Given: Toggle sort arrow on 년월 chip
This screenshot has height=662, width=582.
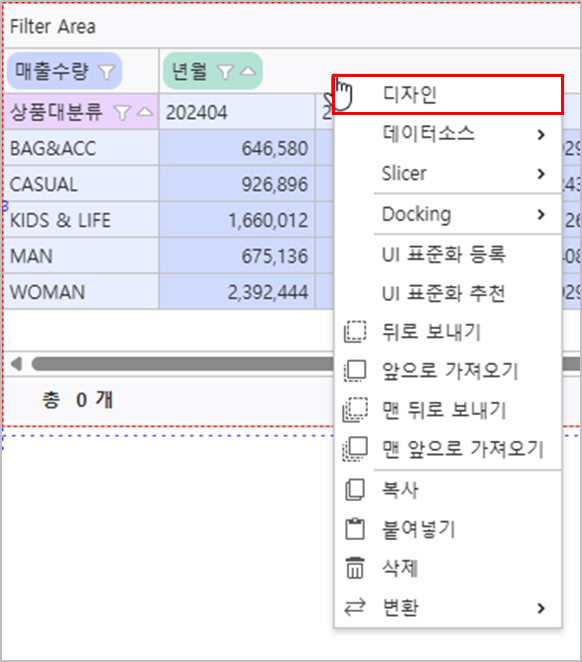Looking at the screenshot, I should pyautogui.click(x=248, y=71).
